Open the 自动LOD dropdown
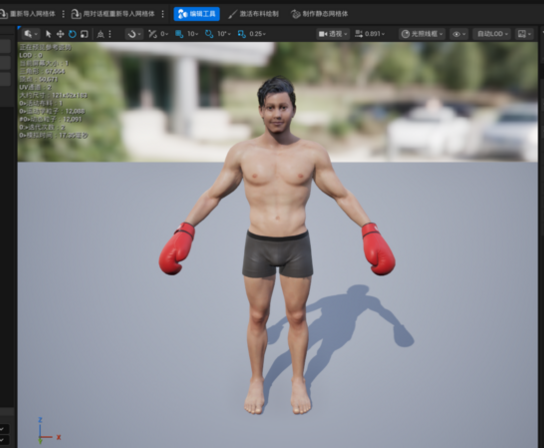544x448 pixels. click(x=492, y=34)
